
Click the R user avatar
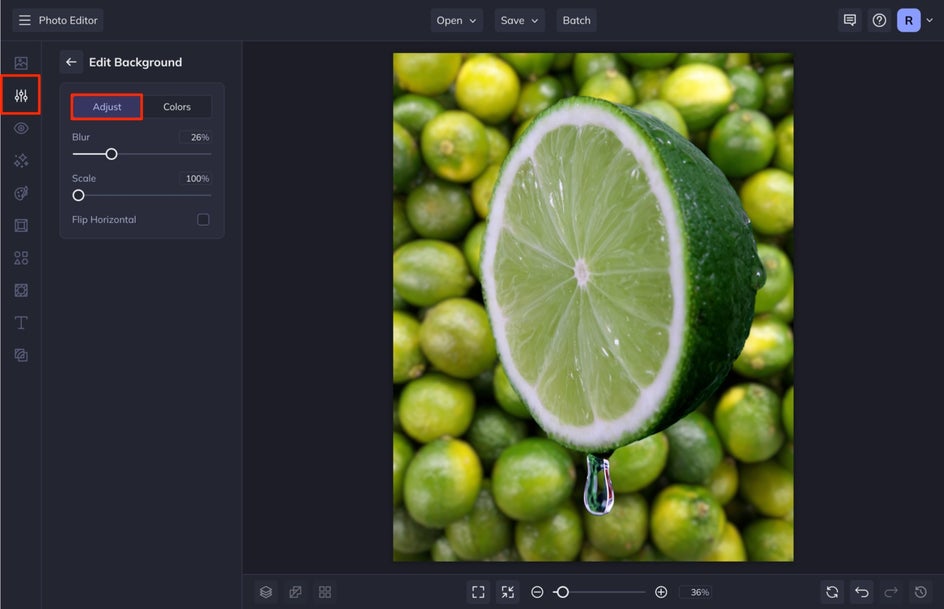point(908,20)
